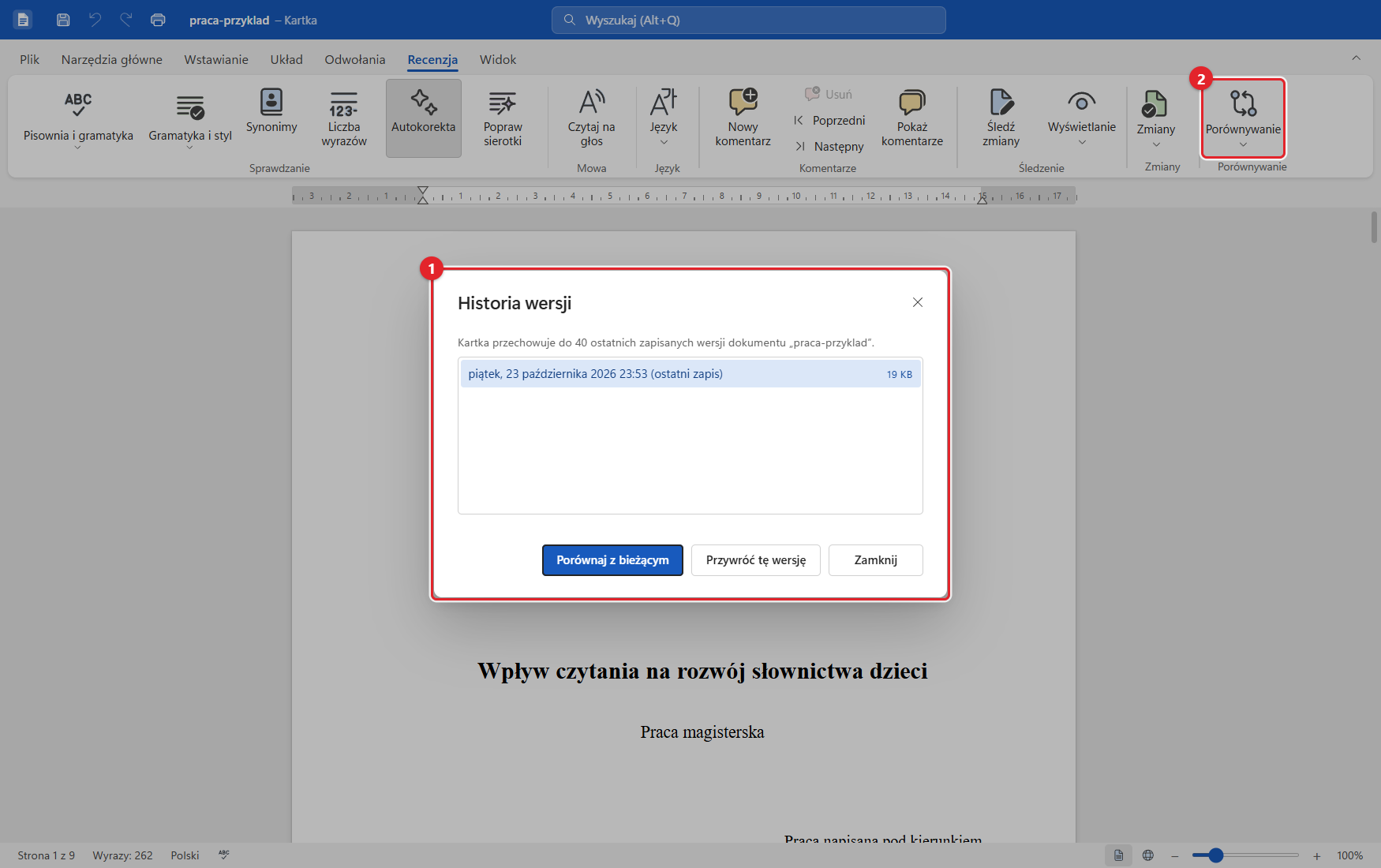Click the Undo arrow icon
1381x868 pixels.
coord(95,20)
